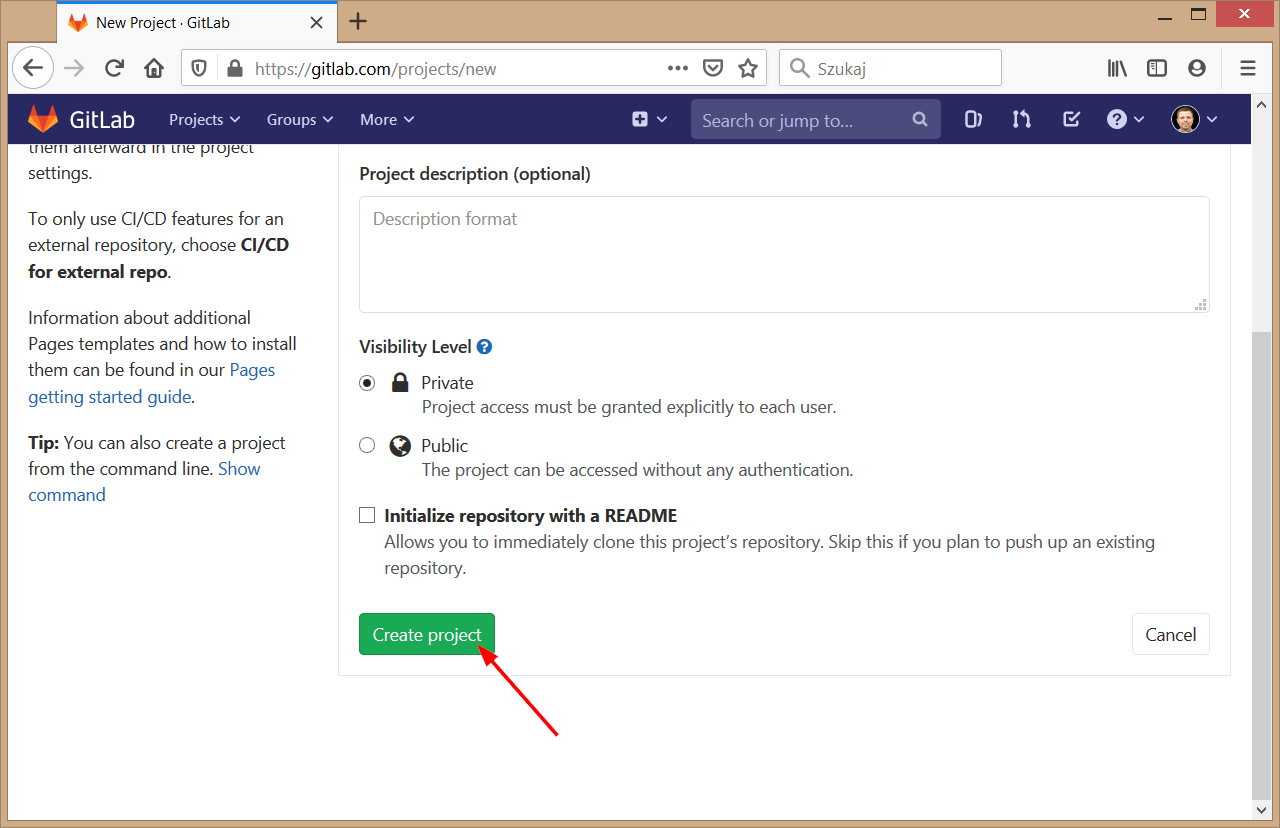Click the vertical page scrollbar
Viewport: 1280px width, 828px height.
(x=1261, y=560)
